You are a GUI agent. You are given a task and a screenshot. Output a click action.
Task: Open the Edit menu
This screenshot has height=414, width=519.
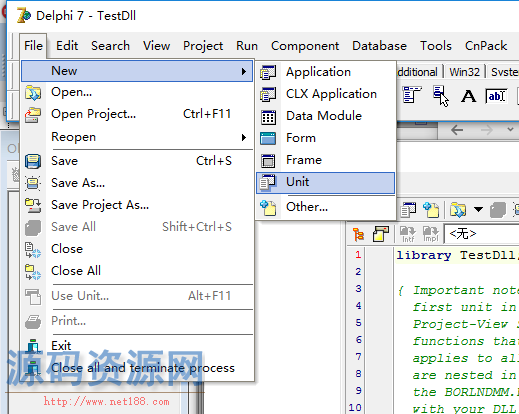(x=67, y=46)
